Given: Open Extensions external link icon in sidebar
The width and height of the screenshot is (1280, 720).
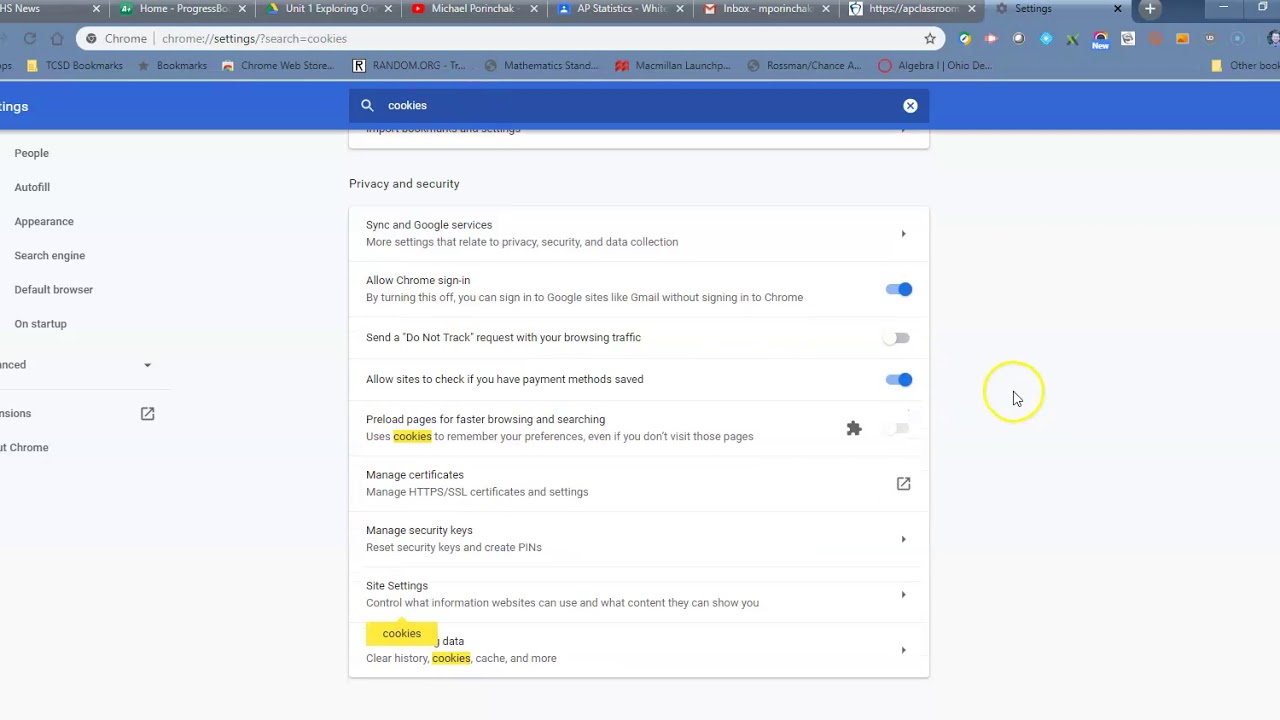Looking at the screenshot, I should click(147, 414).
